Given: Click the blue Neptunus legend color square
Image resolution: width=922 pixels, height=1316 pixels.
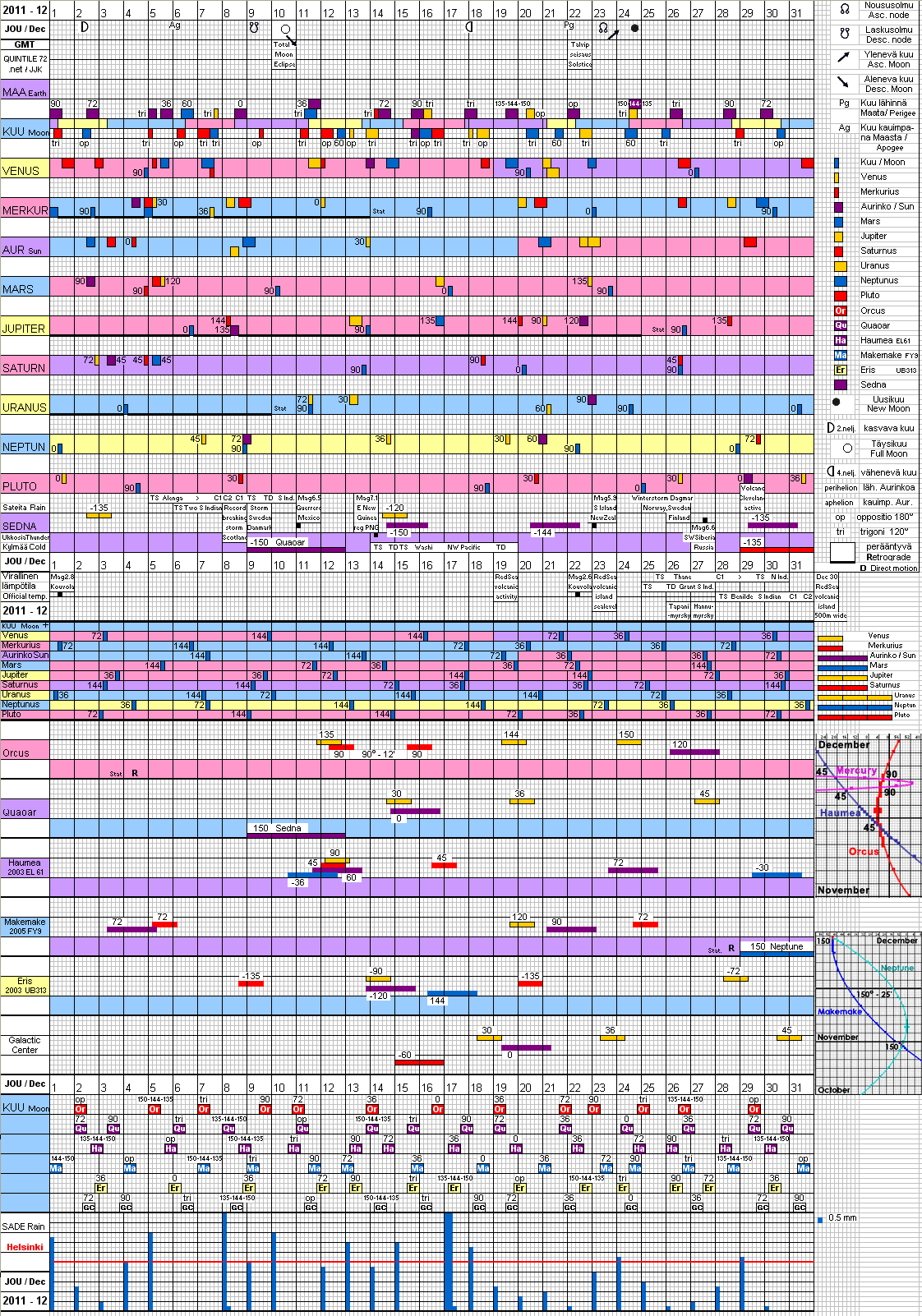Looking at the screenshot, I should coord(840,281).
